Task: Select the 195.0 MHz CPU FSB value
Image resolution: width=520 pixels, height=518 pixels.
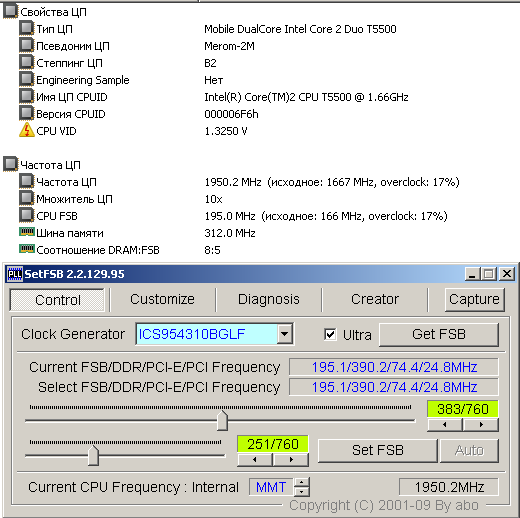Action: coord(326,216)
